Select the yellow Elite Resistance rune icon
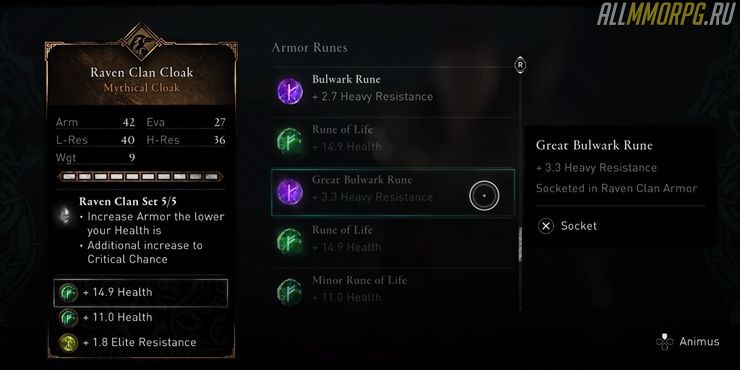This screenshot has height=370, width=740. 68,342
